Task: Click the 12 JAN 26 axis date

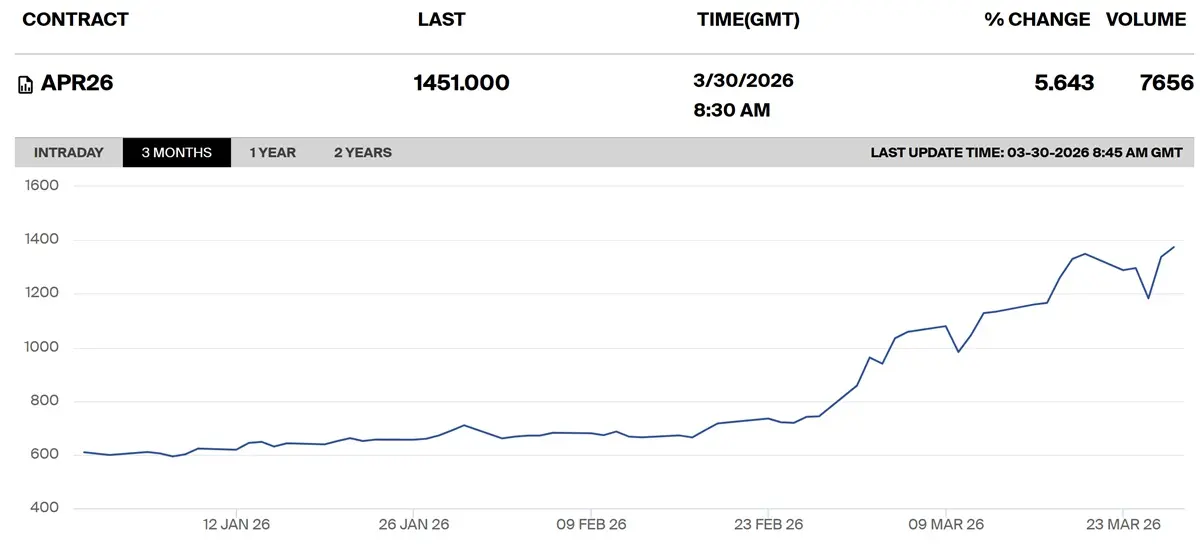Action: click(236, 524)
